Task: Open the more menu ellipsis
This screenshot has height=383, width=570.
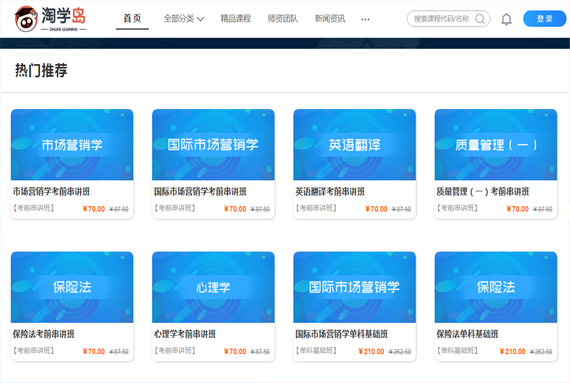Action: click(365, 19)
